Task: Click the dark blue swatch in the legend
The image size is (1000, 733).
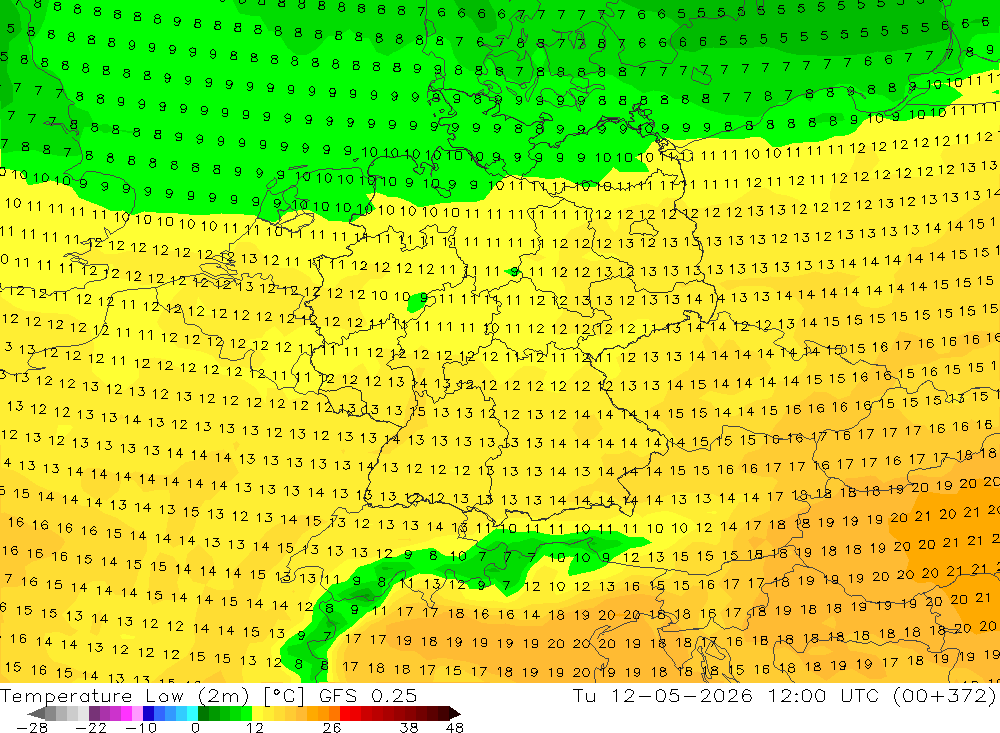Action: pos(148,713)
